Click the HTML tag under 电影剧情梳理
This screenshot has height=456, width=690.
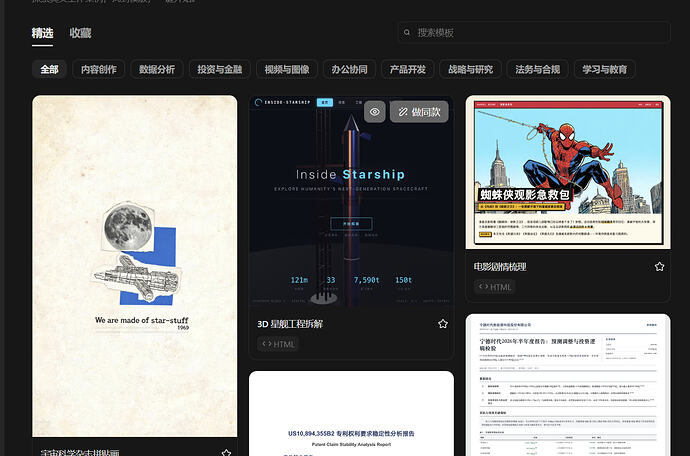pyautogui.click(x=495, y=287)
